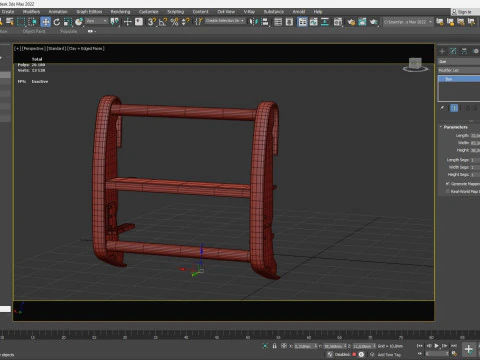Open the Clay + Edged Faces shading menu
The image size is (480, 360).
[86, 49]
